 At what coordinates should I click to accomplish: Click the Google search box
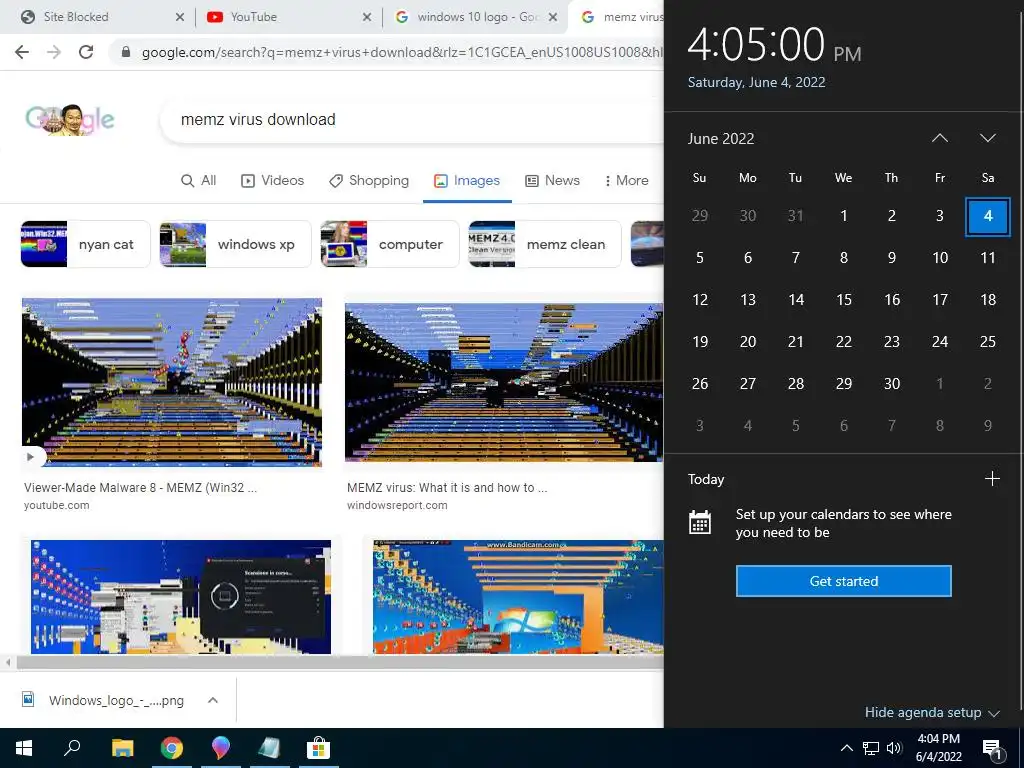(x=411, y=120)
